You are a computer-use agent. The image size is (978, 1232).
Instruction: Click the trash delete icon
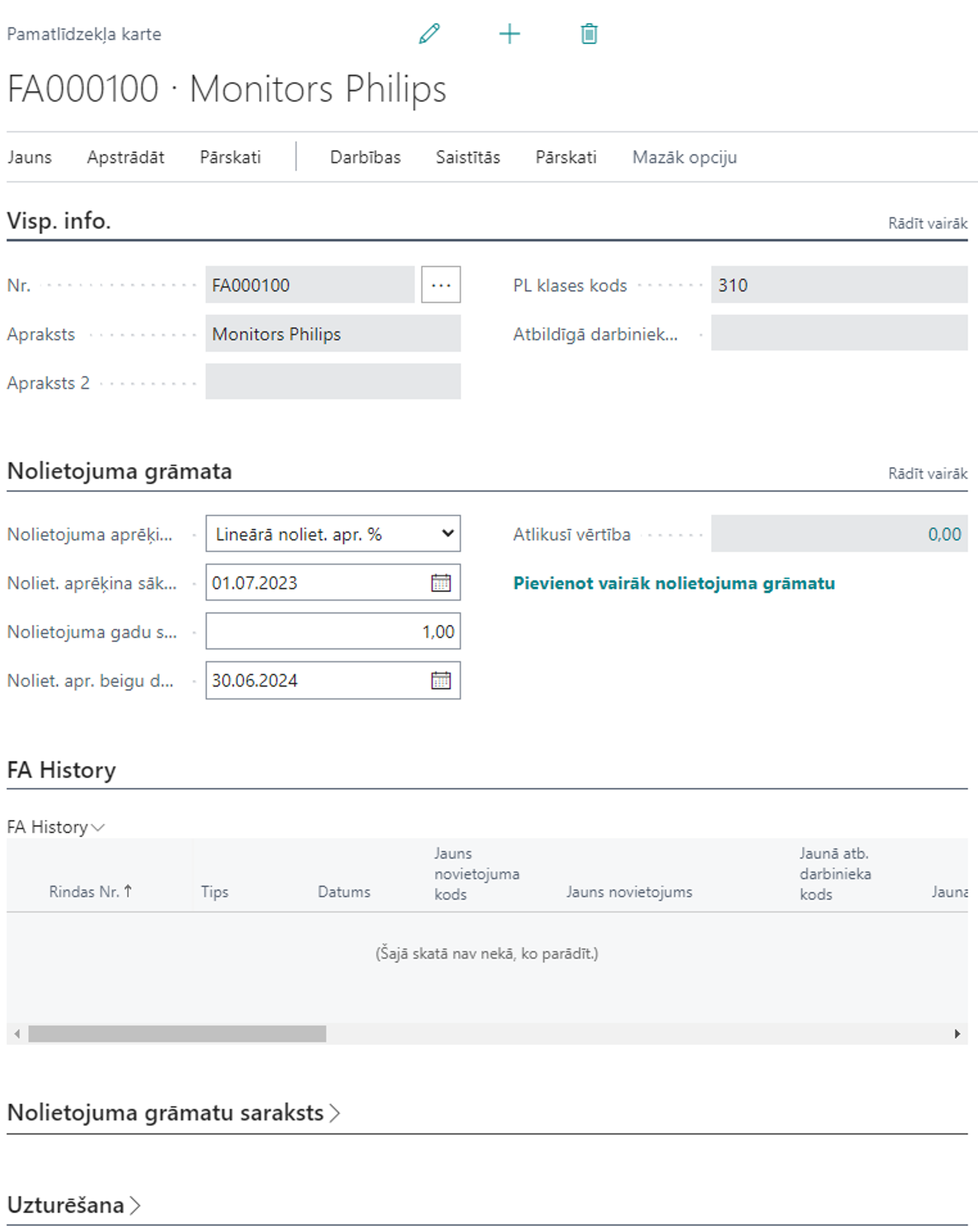(589, 34)
